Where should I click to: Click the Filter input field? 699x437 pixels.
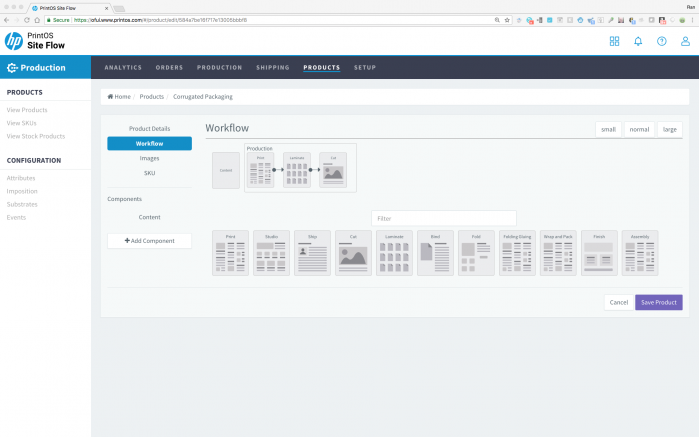coord(443,218)
